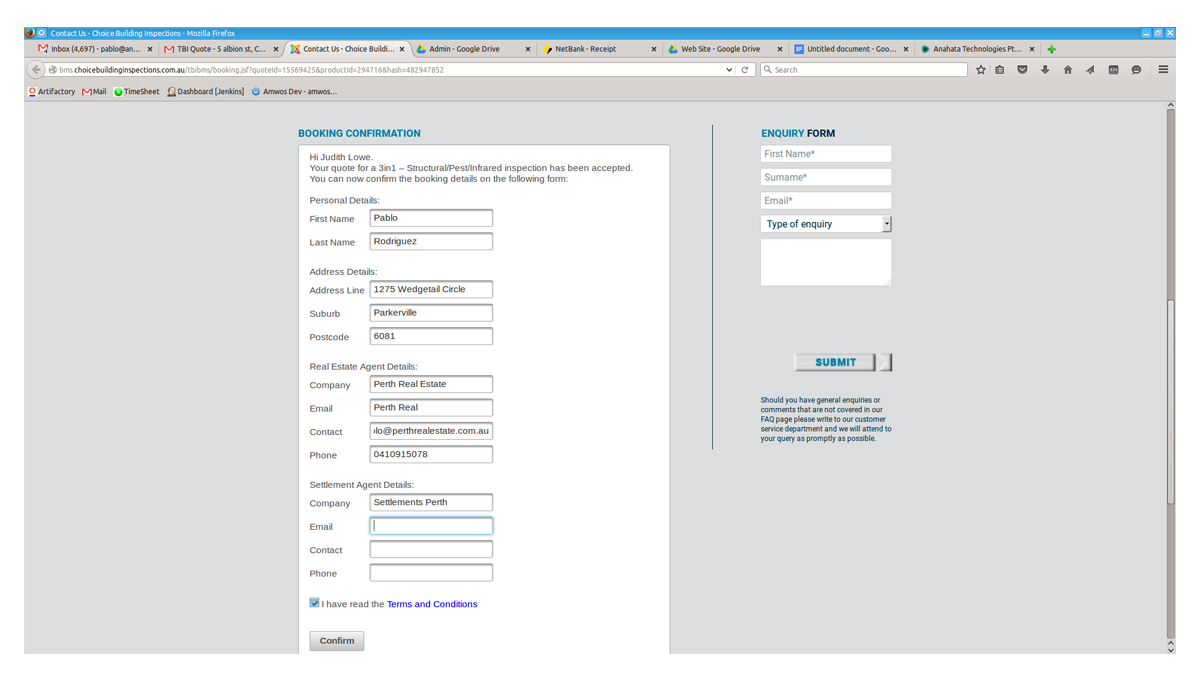Switch to Admin - Google Drive tab
Viewport: 1200px width, 680px height.
[x=473, y=49]
